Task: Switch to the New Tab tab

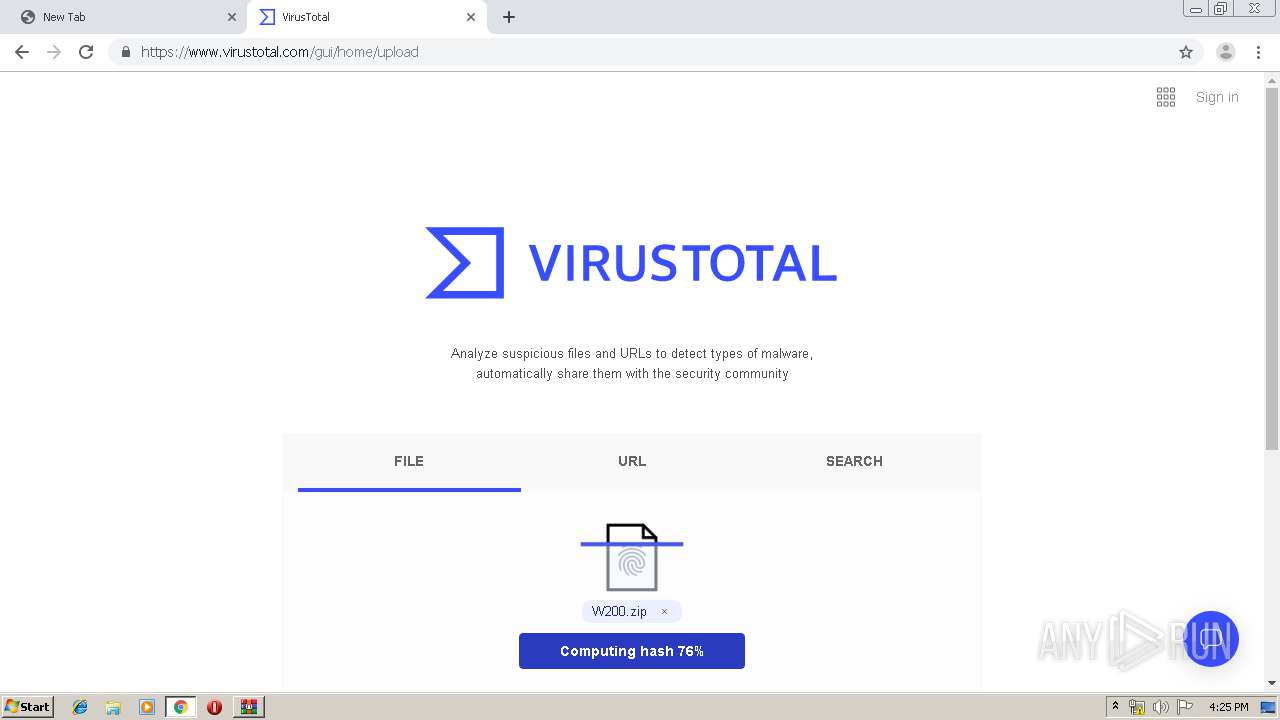Action: pos(125,17)
